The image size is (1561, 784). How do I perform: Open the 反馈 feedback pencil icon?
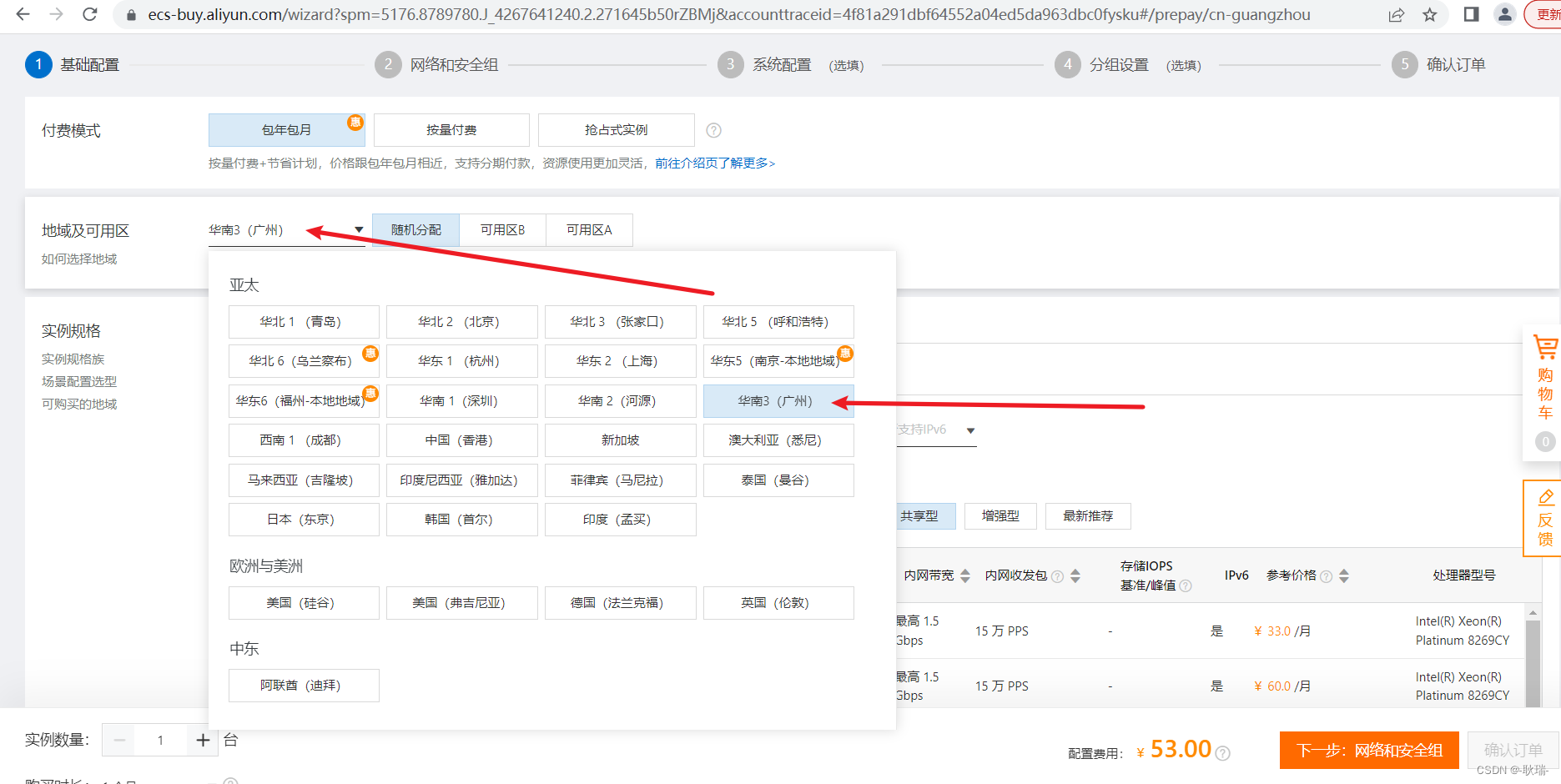(x=1545, y=497)
